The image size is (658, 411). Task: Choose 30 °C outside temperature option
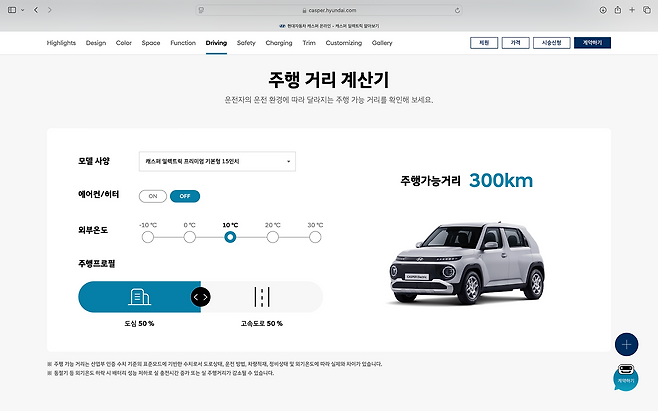(x=315, y=237)
